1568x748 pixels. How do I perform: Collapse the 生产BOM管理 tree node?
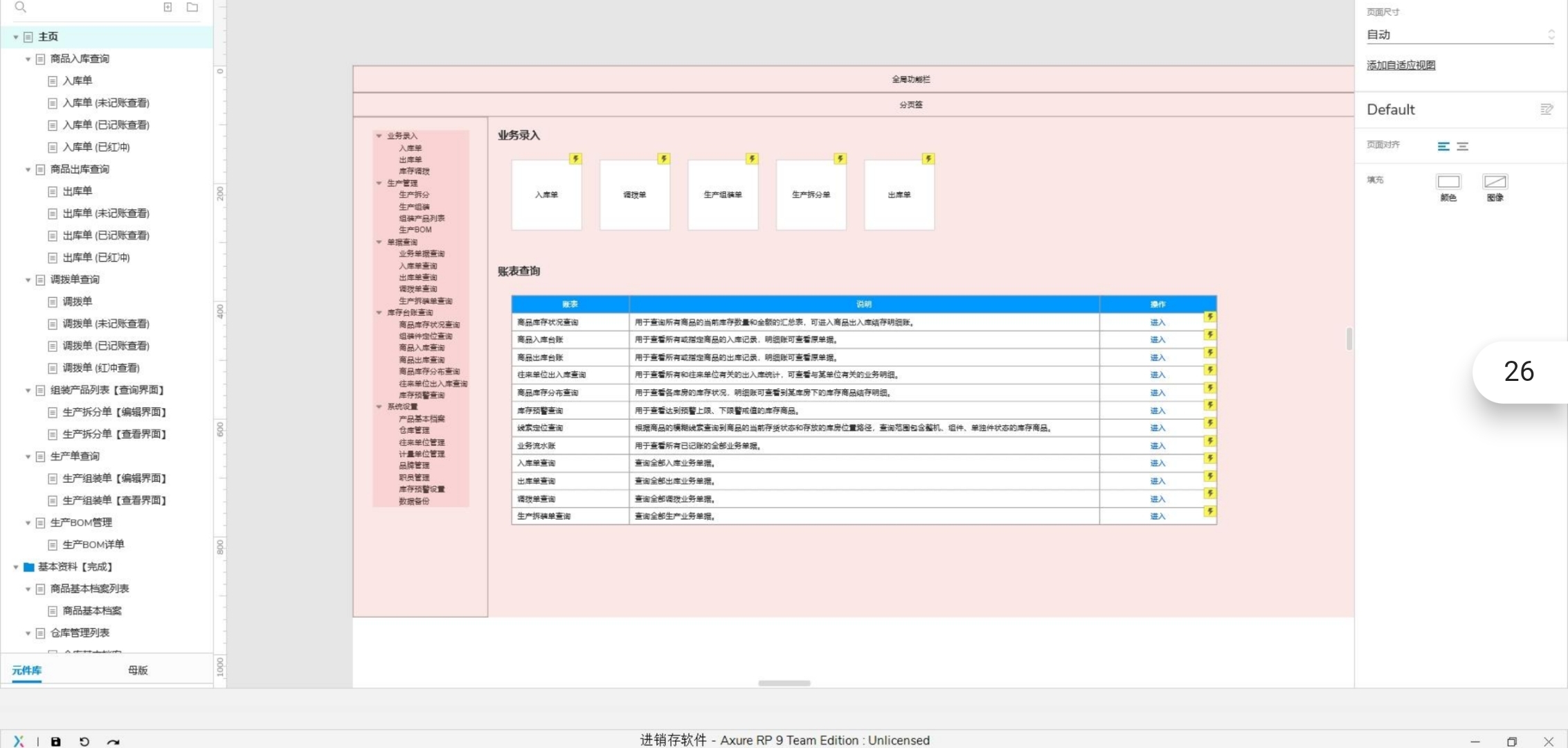[x=28, y=523]
